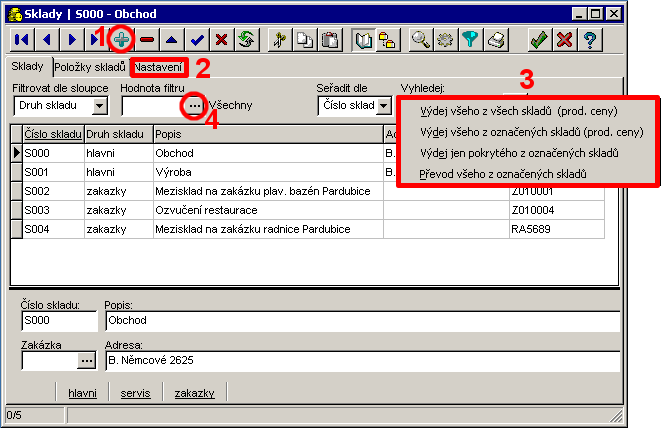Click the blue checkmark post changes icon

[197, 40]
